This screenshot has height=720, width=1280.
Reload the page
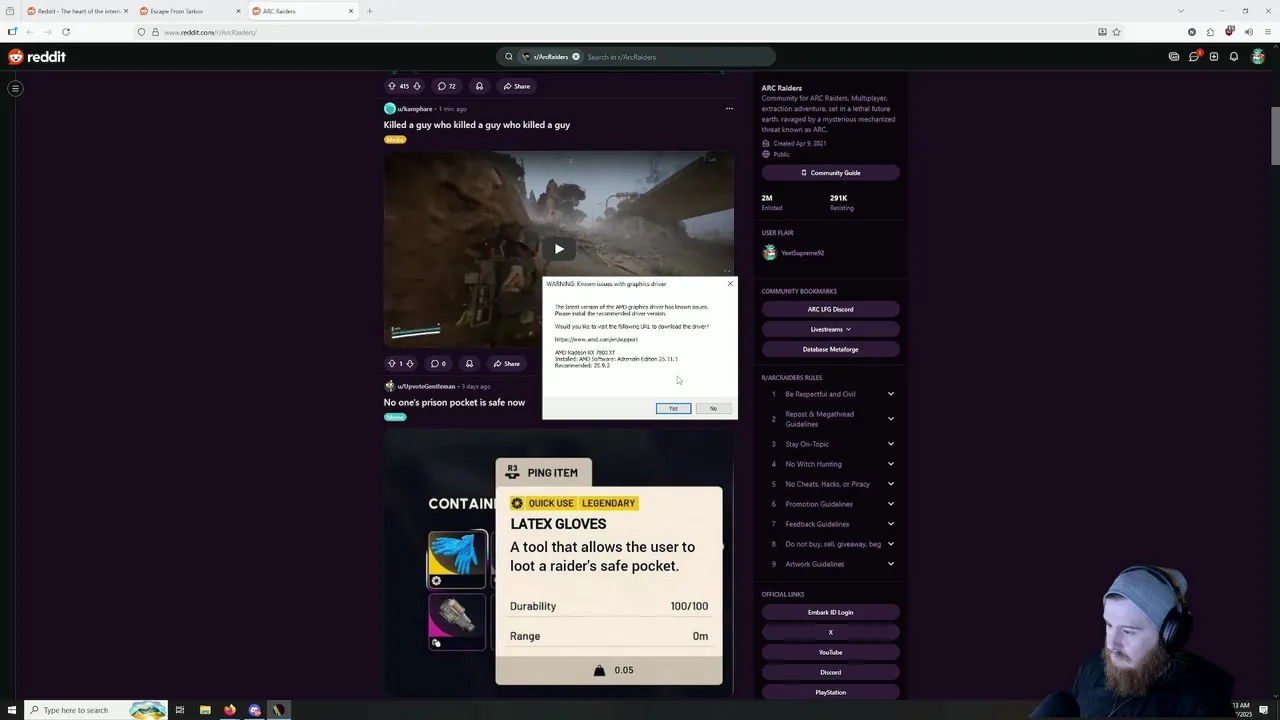pyautogui.click(x=66, y=32)
